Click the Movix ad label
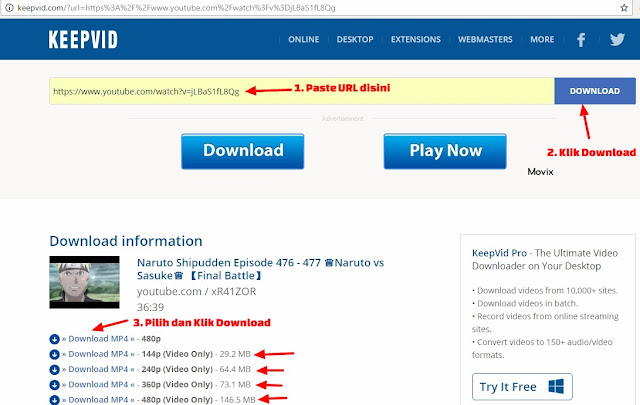 click(x=540, y=171)
